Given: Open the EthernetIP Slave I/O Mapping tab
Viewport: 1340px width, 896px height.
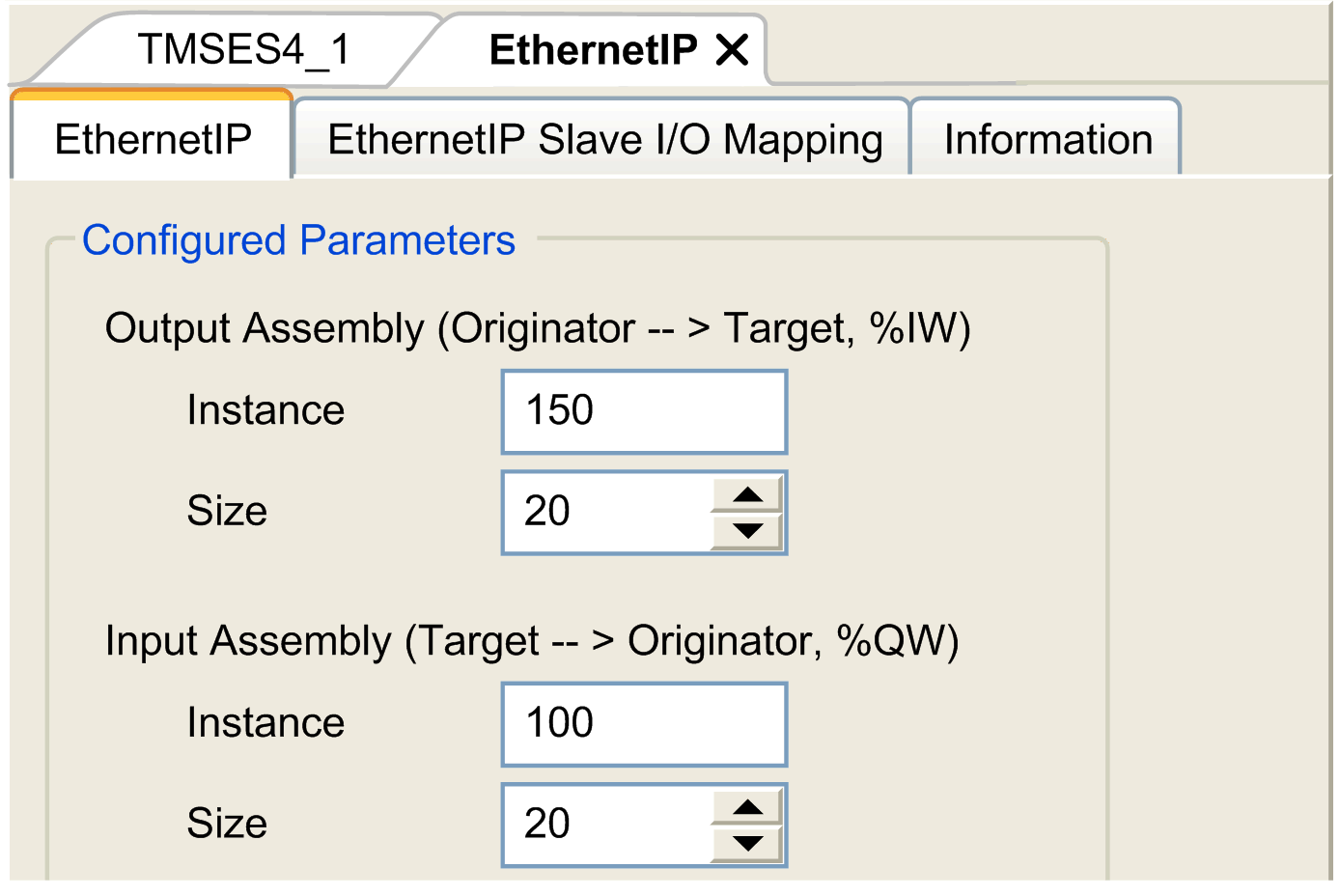Looking at the screenshot, I should 604,140.
